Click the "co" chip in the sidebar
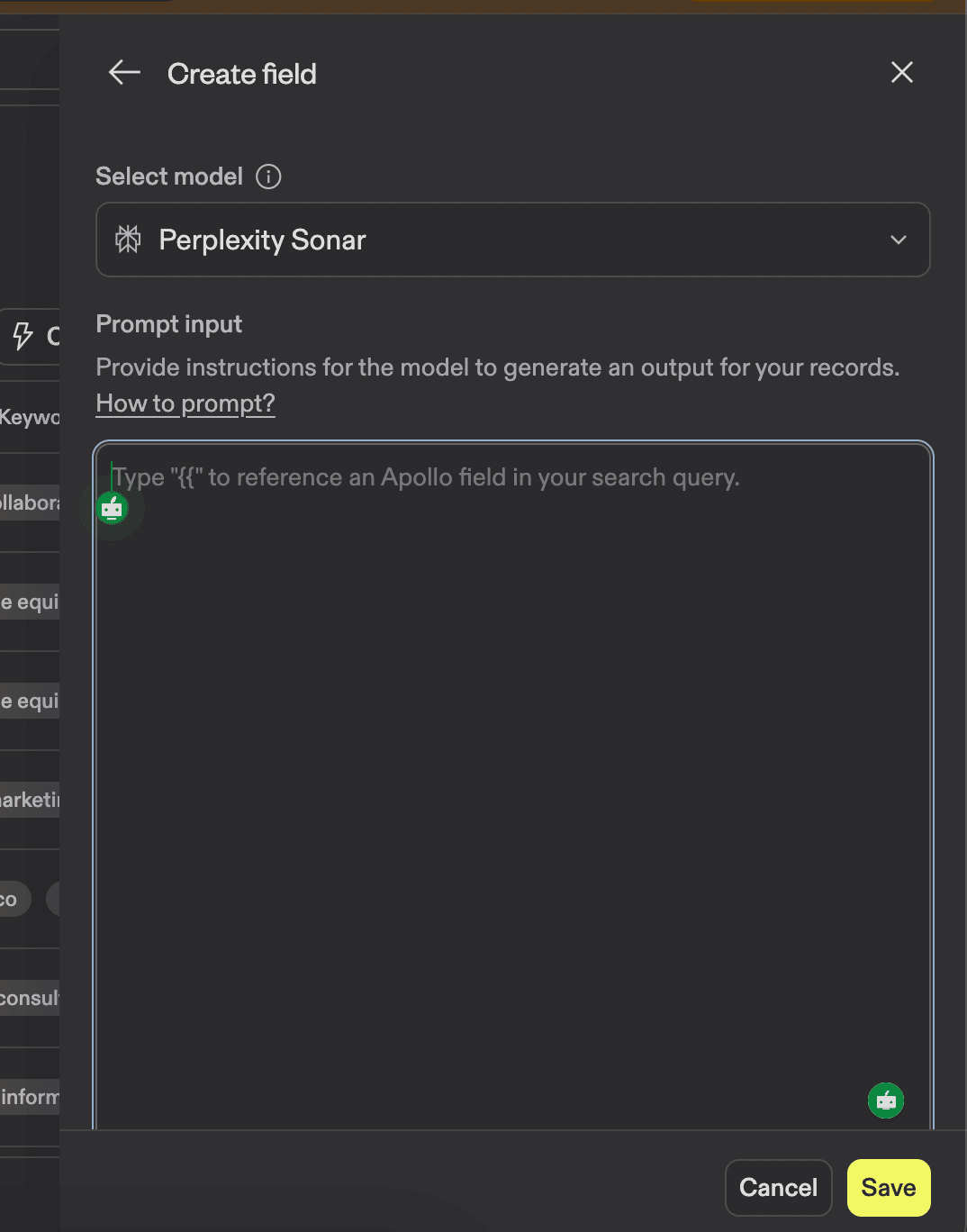This screenshot has width=967, height=1232. [x=9, y=899]
